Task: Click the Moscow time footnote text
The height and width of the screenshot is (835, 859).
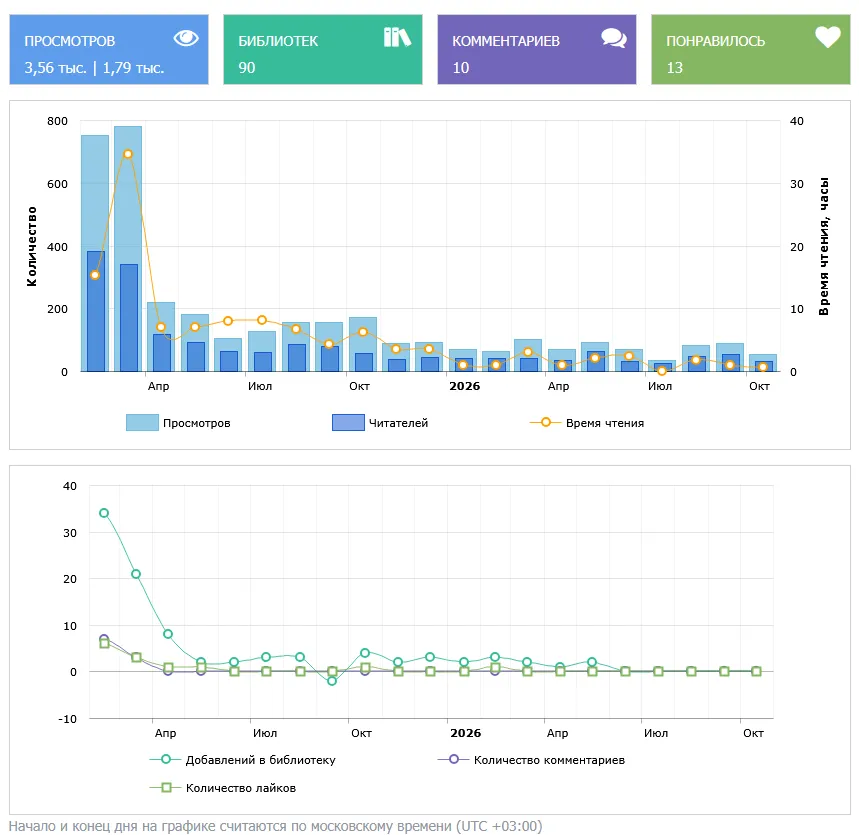Action: point(276,825)
